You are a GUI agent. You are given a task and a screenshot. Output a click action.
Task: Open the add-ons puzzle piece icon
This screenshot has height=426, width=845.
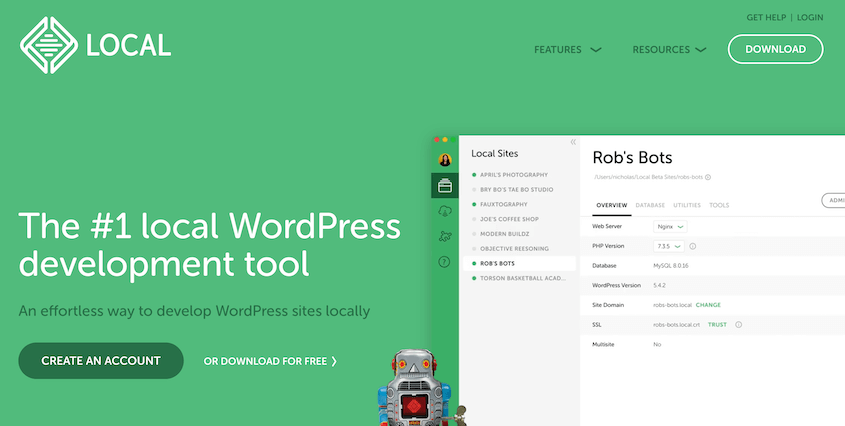coord(445,236)
